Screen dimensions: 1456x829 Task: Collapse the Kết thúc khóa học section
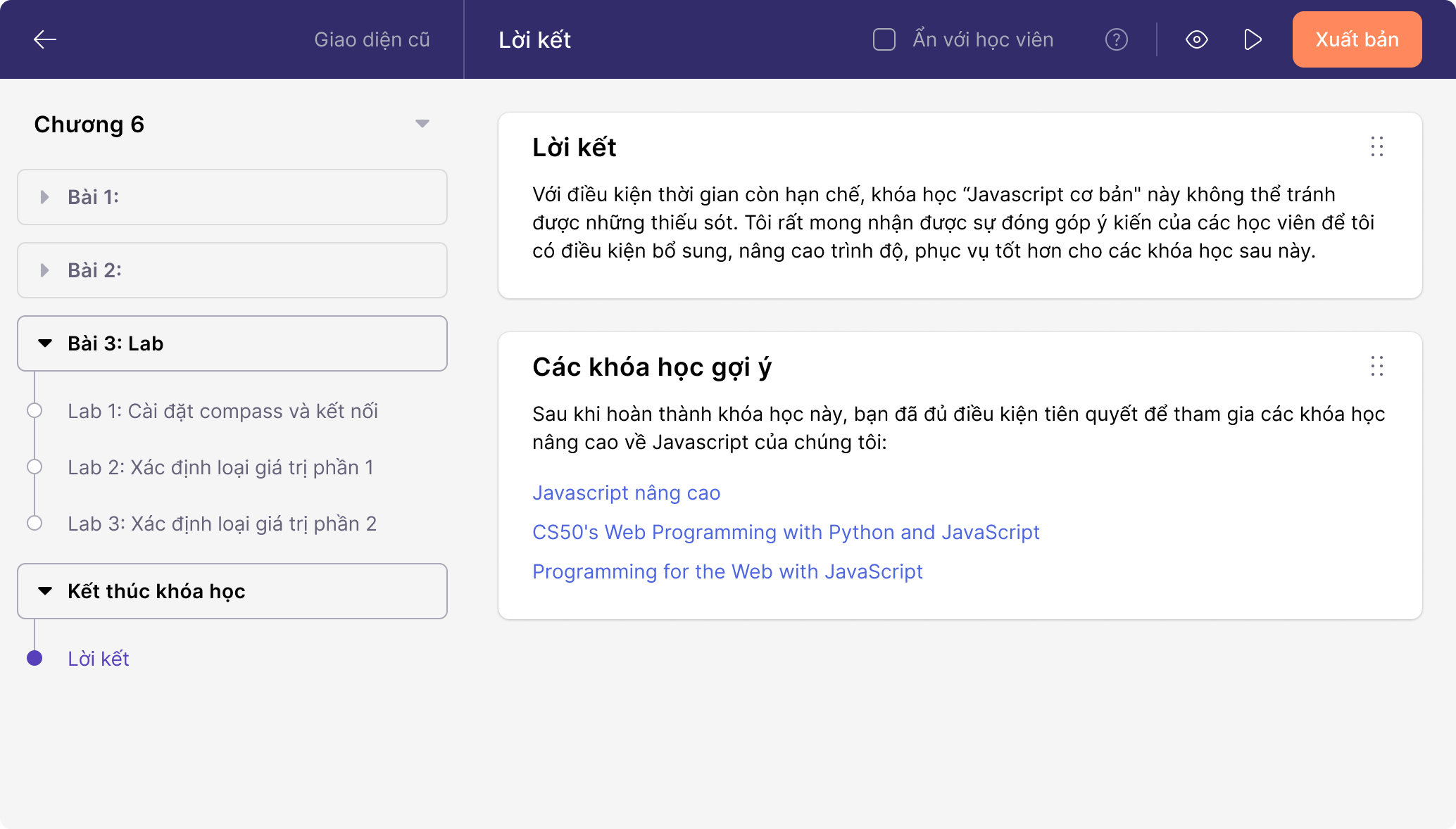point(45,591)
